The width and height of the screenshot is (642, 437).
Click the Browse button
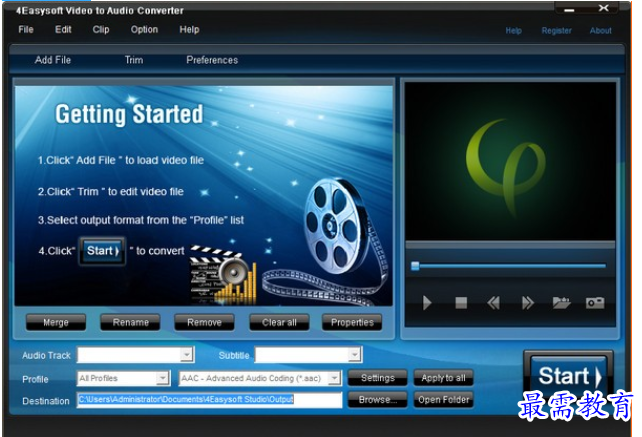point(378,399)
